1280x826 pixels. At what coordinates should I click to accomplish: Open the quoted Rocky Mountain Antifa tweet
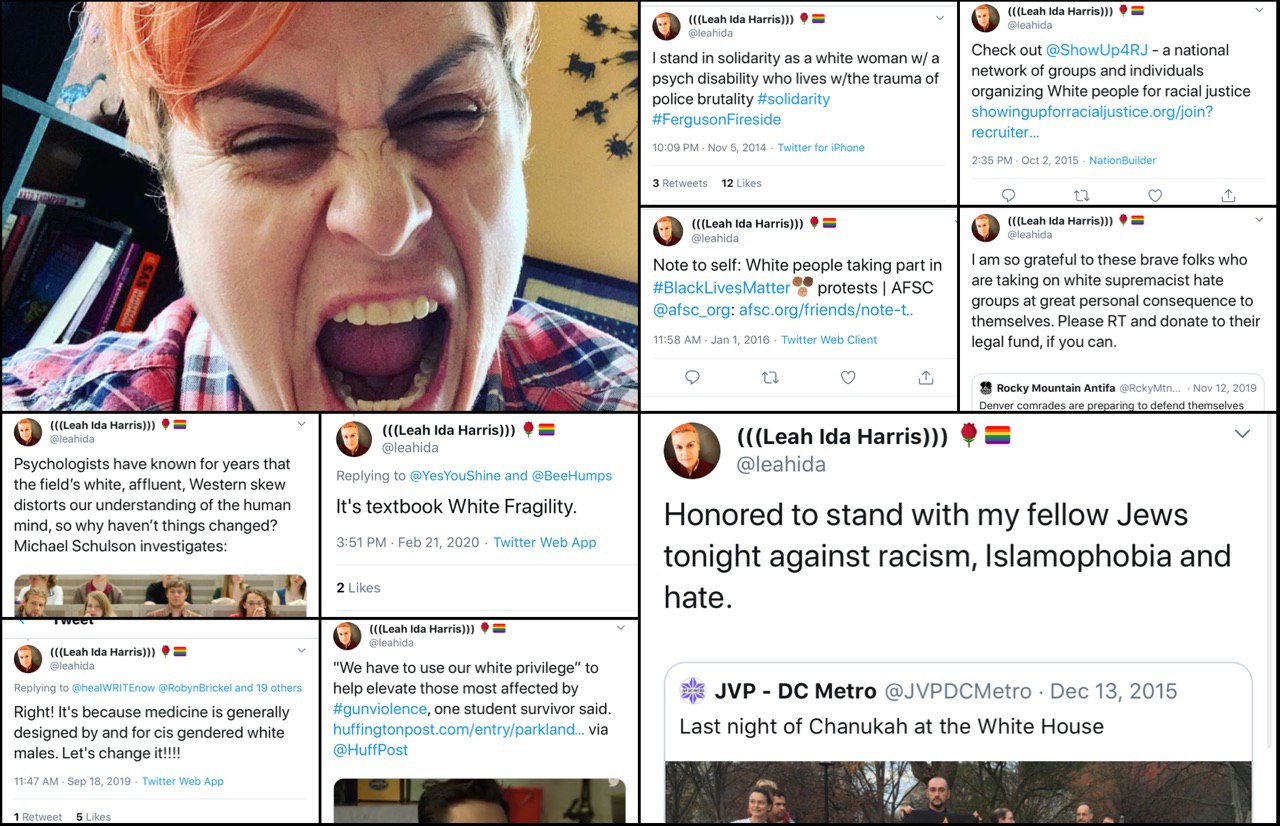[1117, 392]
